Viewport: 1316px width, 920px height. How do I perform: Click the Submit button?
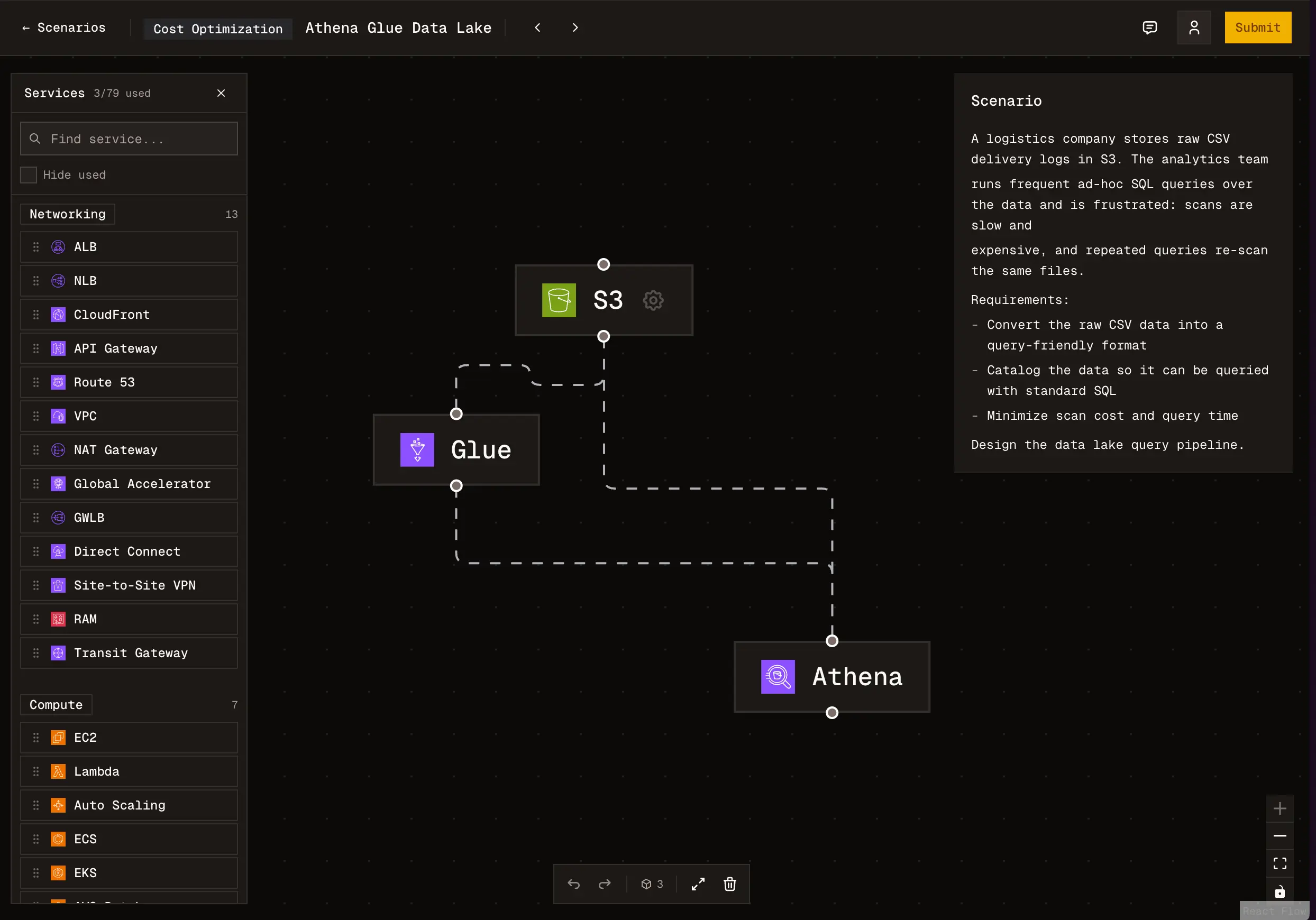(1257, 27)
